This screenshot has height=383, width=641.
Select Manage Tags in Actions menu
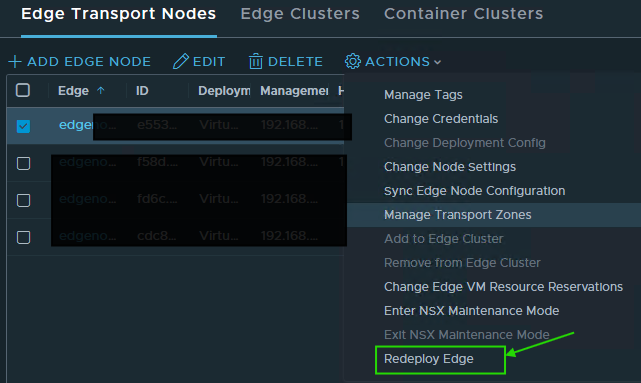tap(423, 95)
